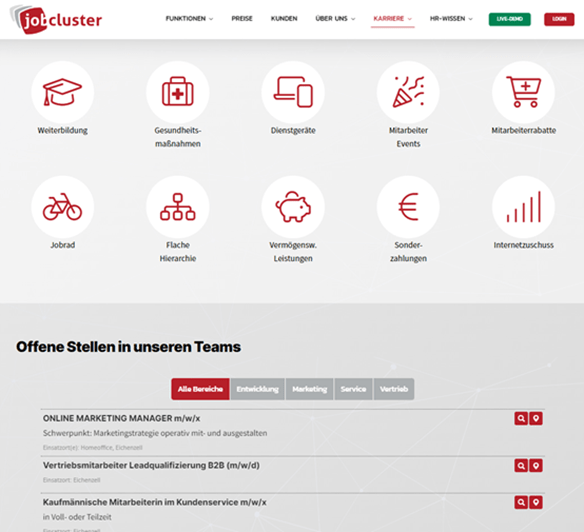The width and height of the screenshot is (584, 532).
Task: Open Vertriebsmitarbeiter Leadqualifizierung B2B listing
Action: tap(151, 465)
